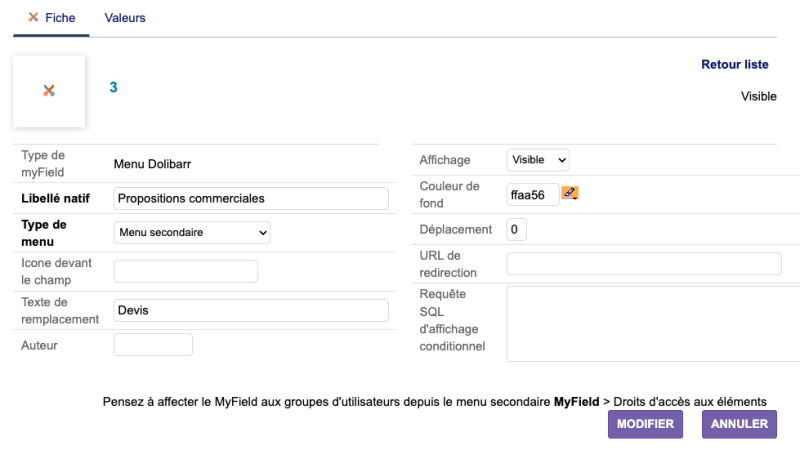Open the Fiche tab
Viewport: 800px width, 459px height.
pos(52,18)
